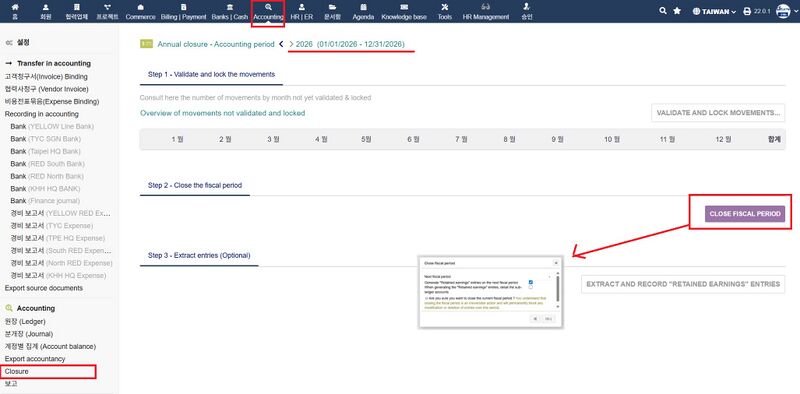Open the TAIWAN entity dropdown
Screen dimensions: 800x394
click(714, 11)
